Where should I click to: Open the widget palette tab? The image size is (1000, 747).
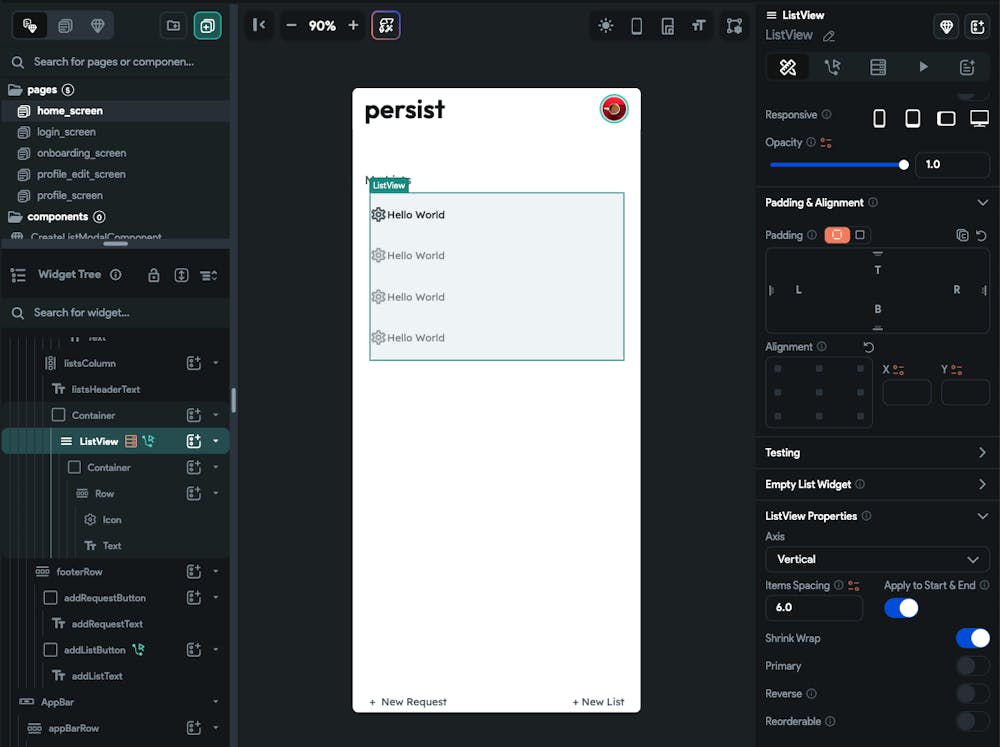[30, 26]
